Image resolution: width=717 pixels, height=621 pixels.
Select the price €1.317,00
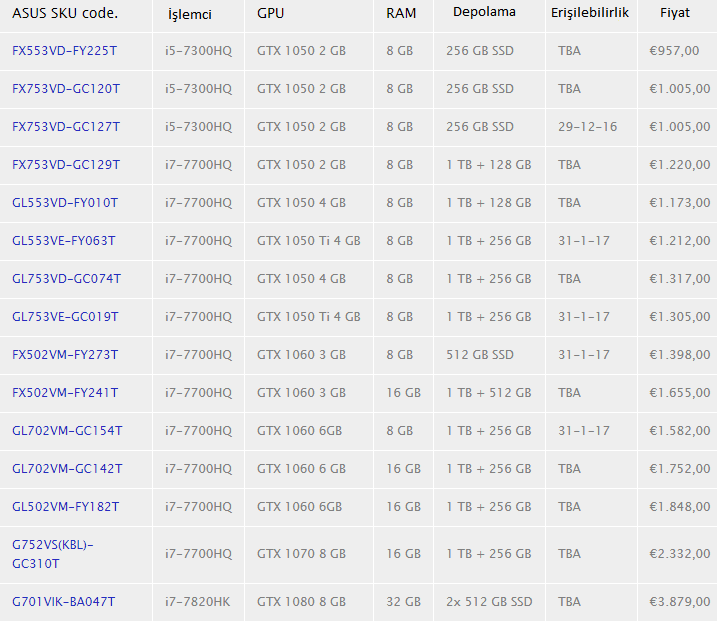[680, 278]
